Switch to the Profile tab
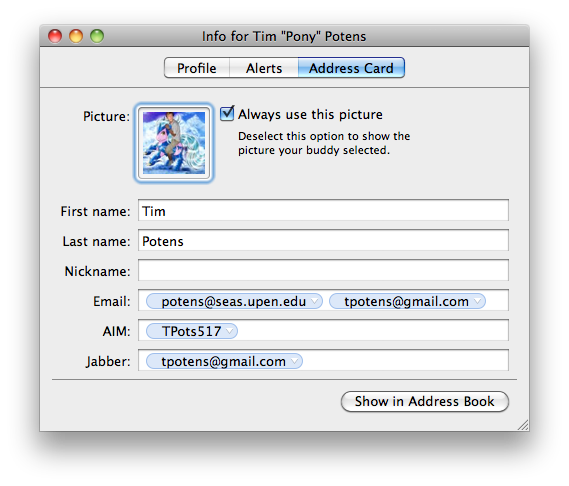 pos(197,68)
